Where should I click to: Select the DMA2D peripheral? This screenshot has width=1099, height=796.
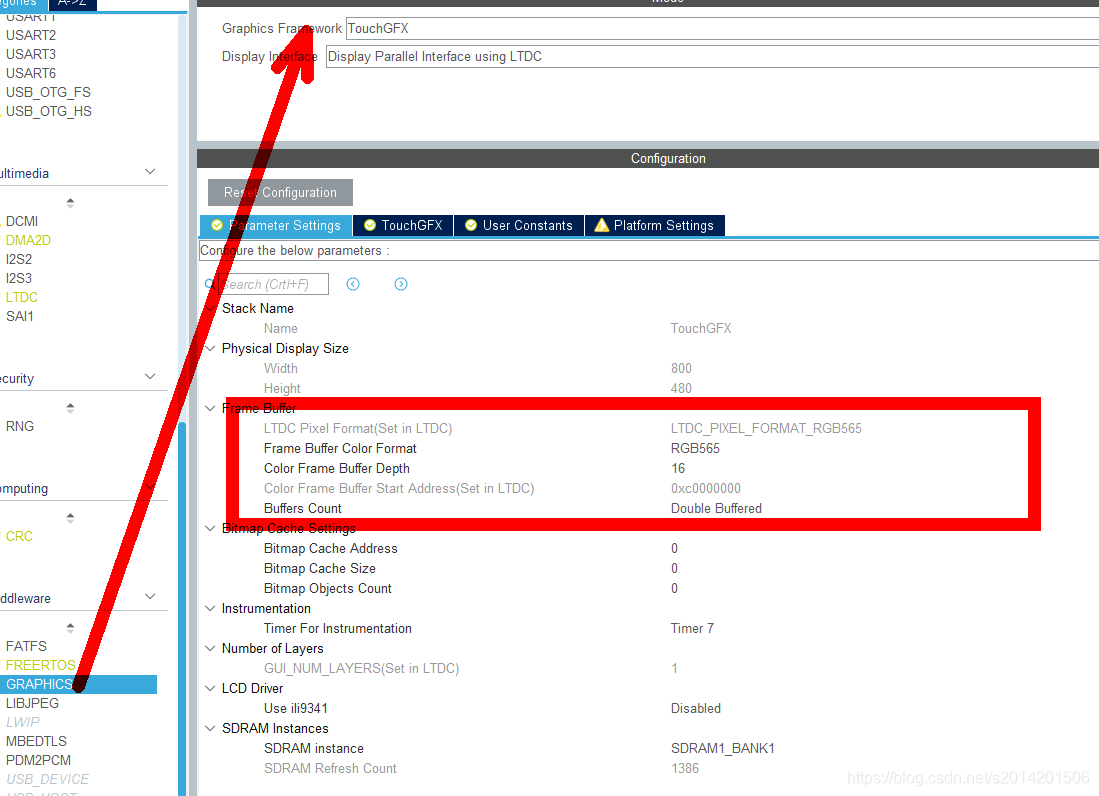tap(28, 240)
